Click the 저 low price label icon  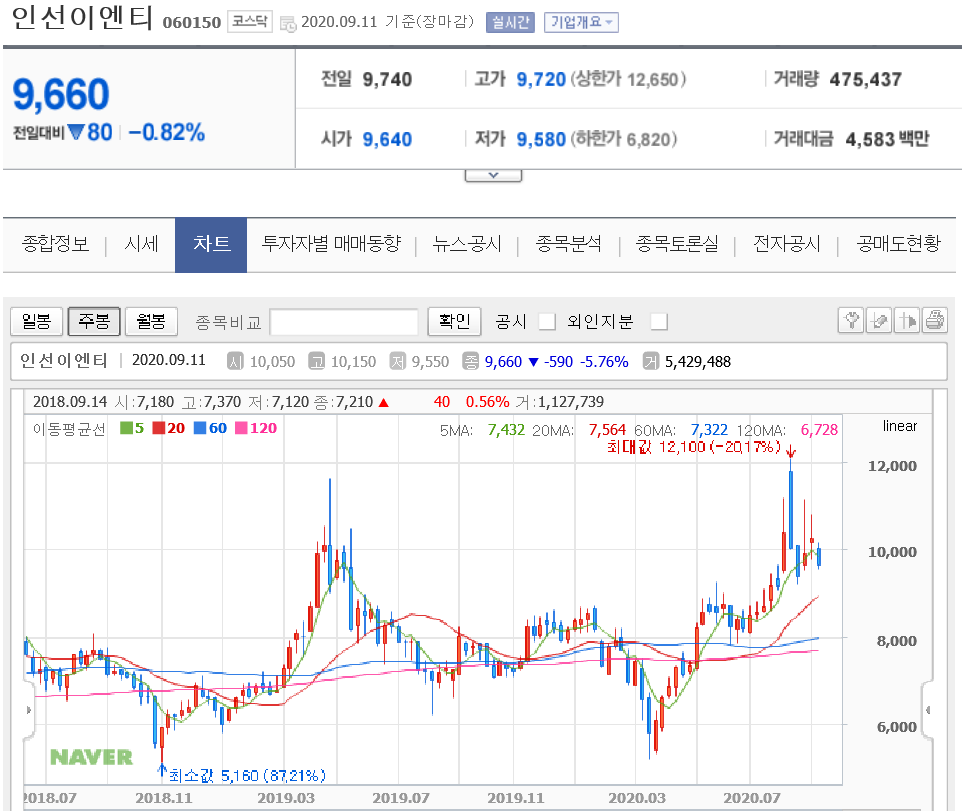(398, 361)
